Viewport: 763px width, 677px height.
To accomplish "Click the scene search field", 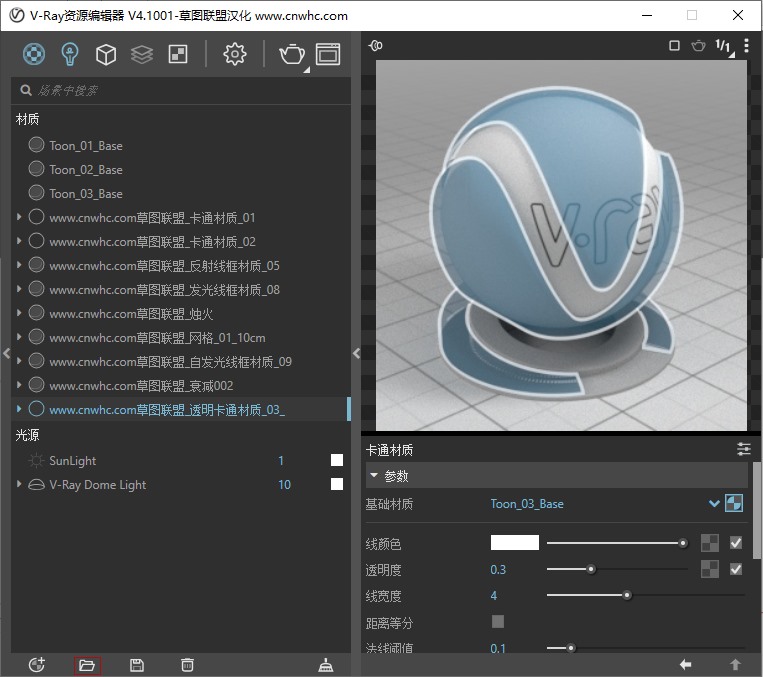I will [181, 90].
